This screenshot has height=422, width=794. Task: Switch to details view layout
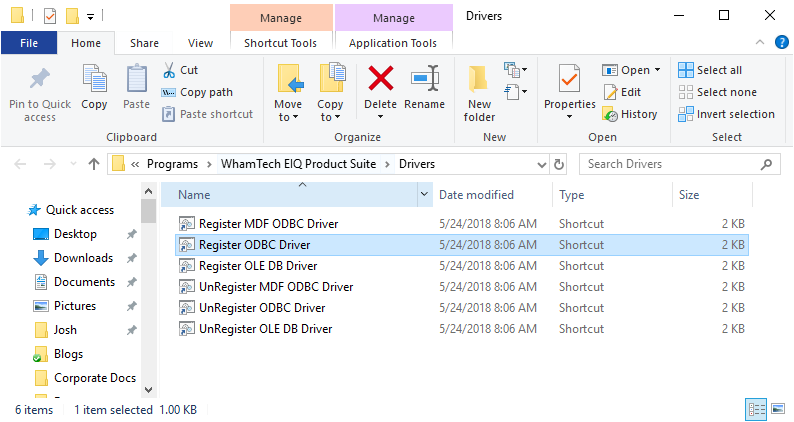pos(754,410)
